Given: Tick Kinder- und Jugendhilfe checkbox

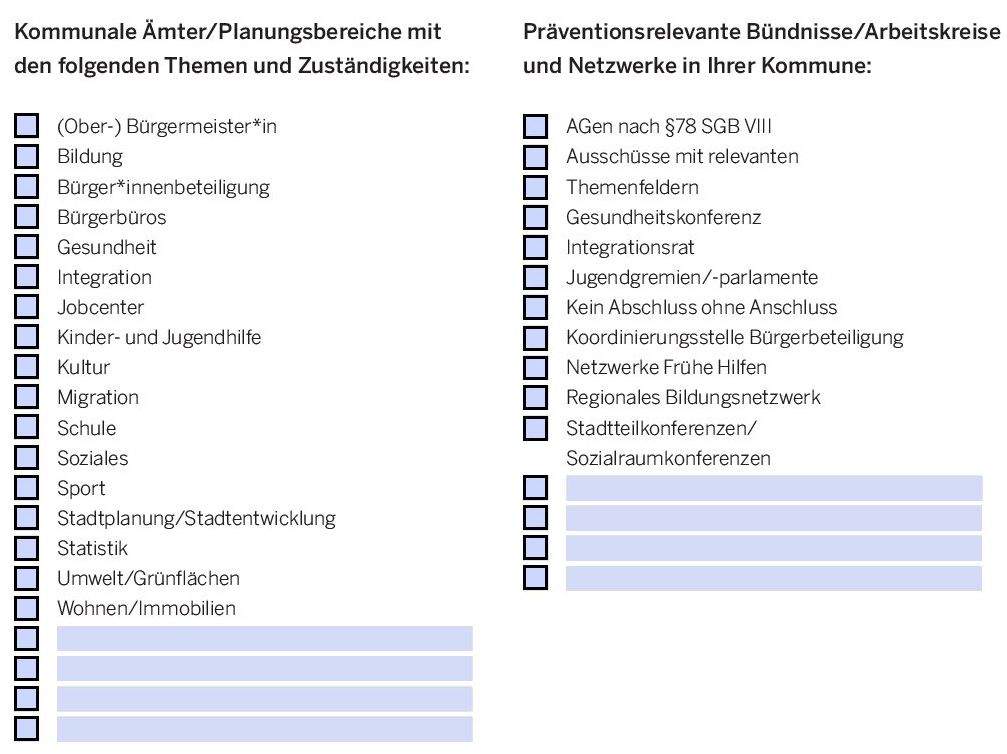Looking at the screenshot, I should click(26, 337).
